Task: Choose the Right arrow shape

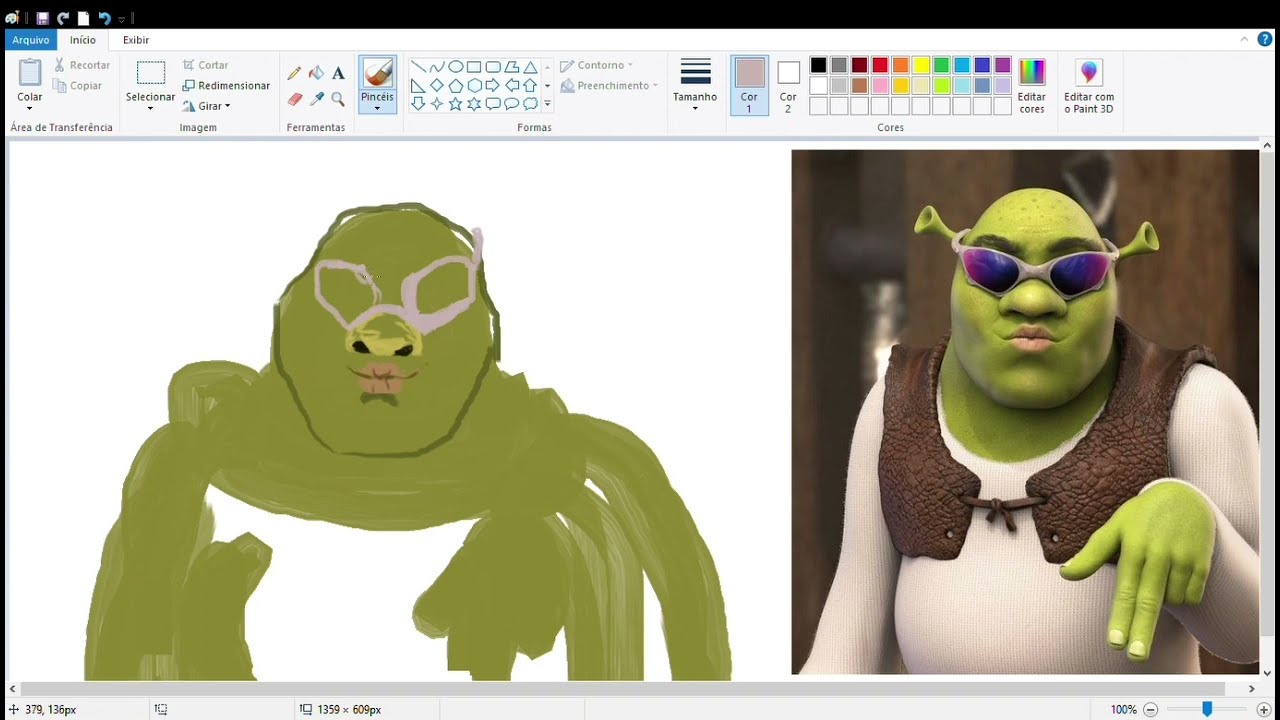Action: click(x=493, y=86)
